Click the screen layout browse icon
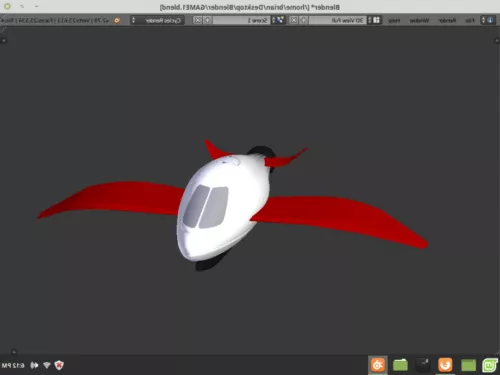 [376, 20]
